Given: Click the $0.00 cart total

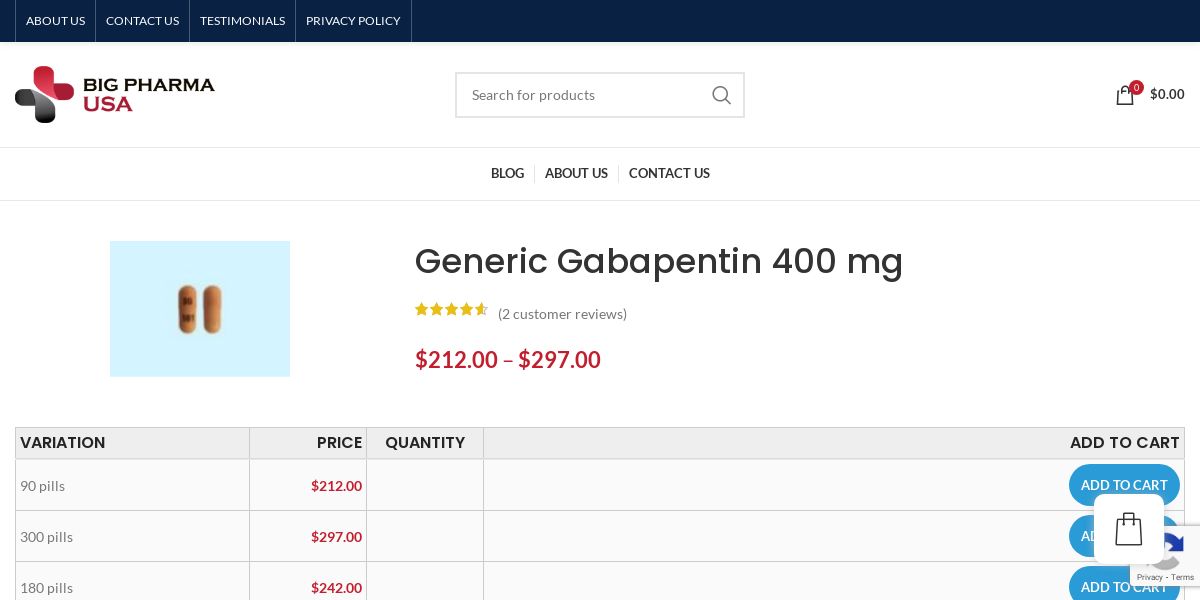Looking at the screenshot, I should click(1167, 94).
